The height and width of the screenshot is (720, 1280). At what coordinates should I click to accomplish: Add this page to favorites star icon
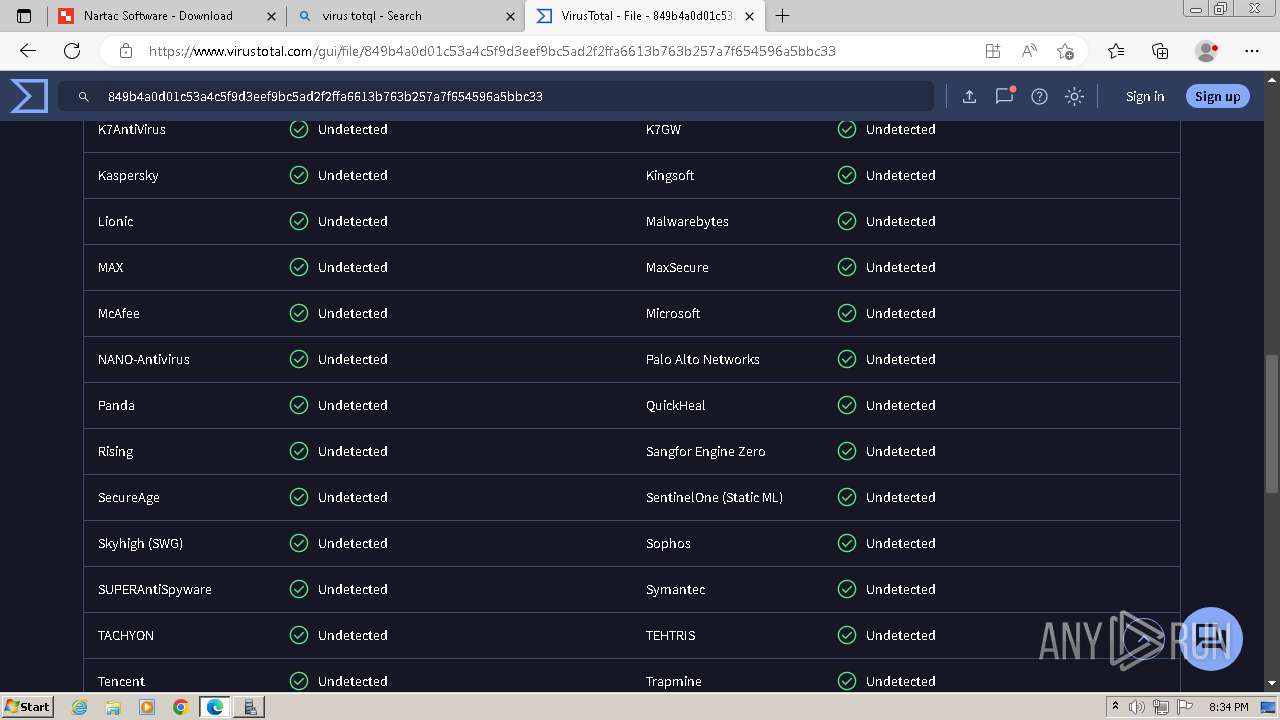pos(1065,51)
